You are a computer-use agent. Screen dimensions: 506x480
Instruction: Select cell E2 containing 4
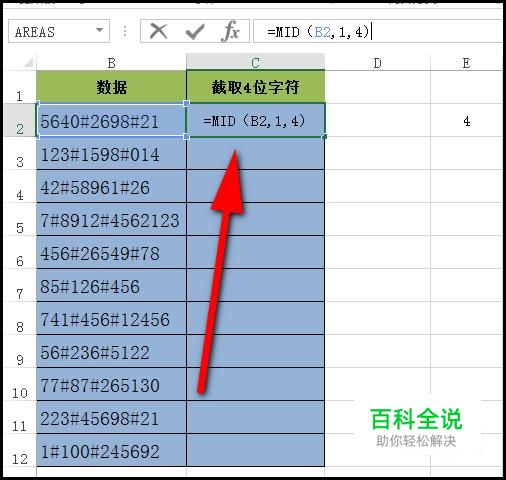[x=466, y=120]
